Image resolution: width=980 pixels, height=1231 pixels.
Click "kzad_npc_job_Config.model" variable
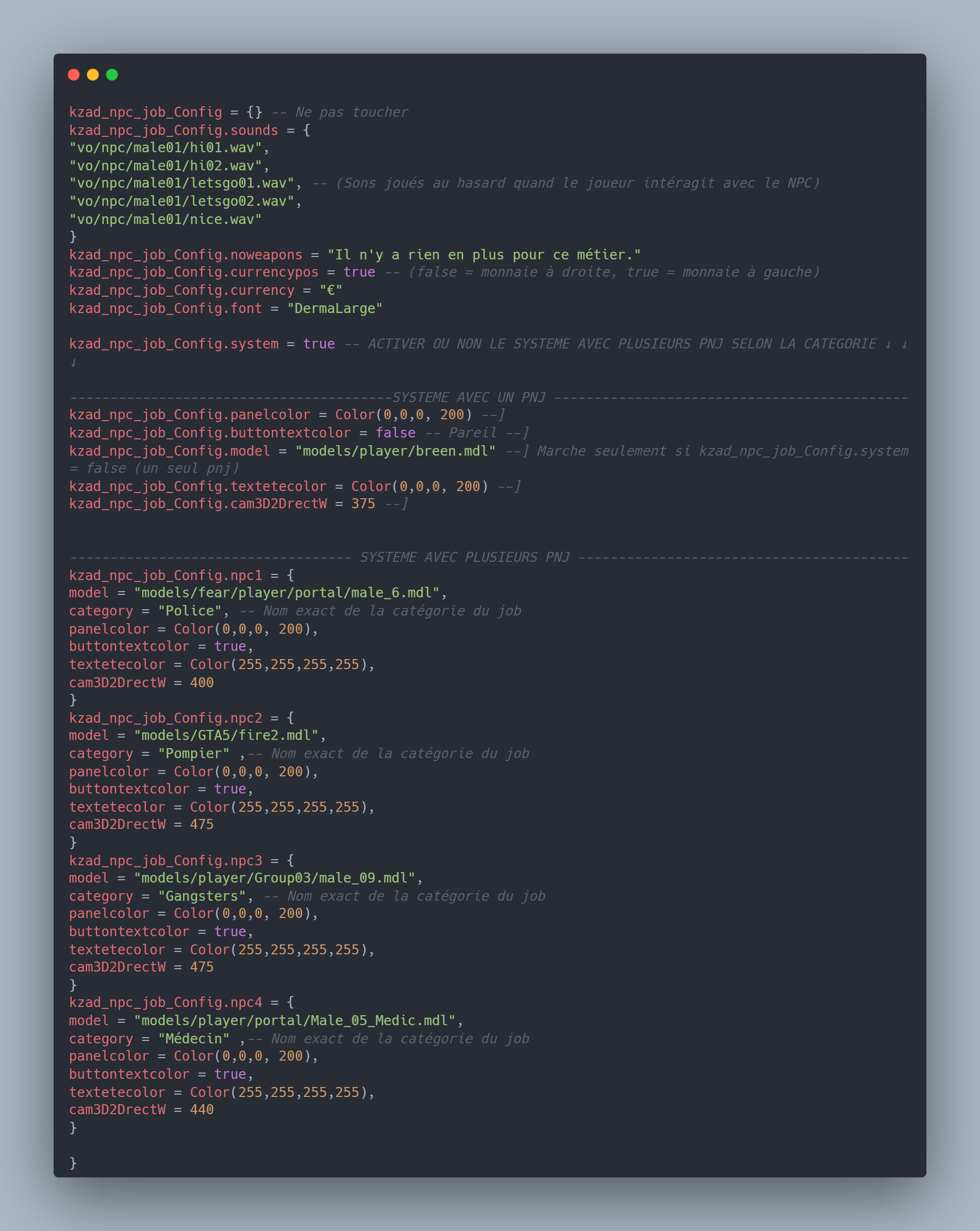(169, 451)
